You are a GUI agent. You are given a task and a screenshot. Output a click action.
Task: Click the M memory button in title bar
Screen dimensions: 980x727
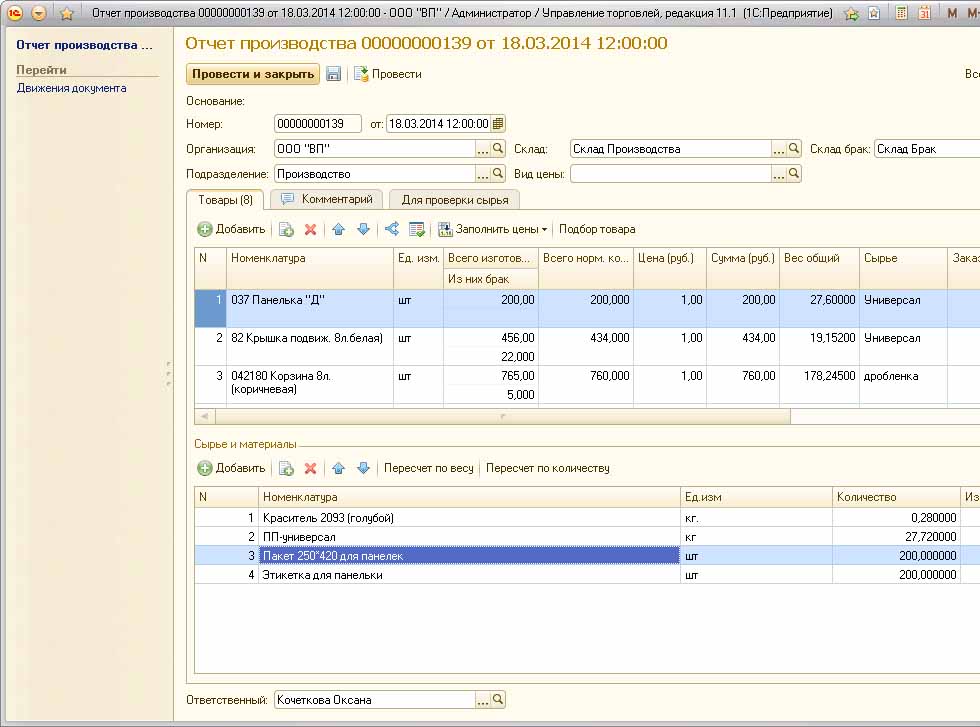[x=952, y=13]
